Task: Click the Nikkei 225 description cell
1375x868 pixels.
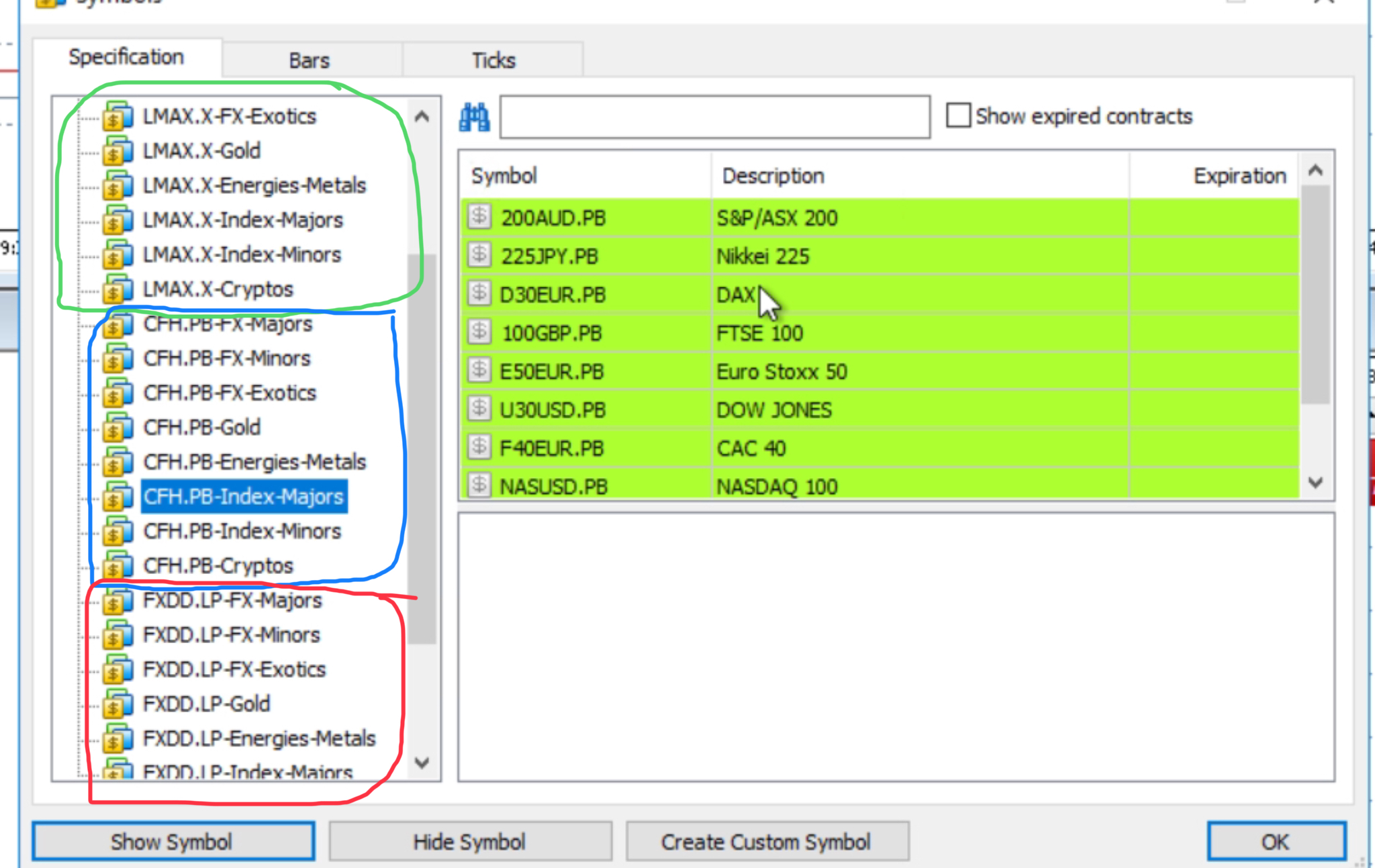Action: (920, 256)
